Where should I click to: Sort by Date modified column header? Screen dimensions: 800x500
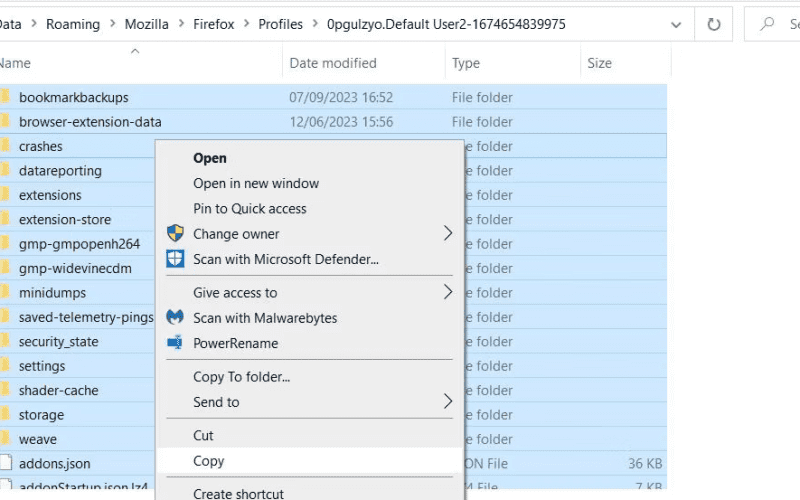(333, 63)
